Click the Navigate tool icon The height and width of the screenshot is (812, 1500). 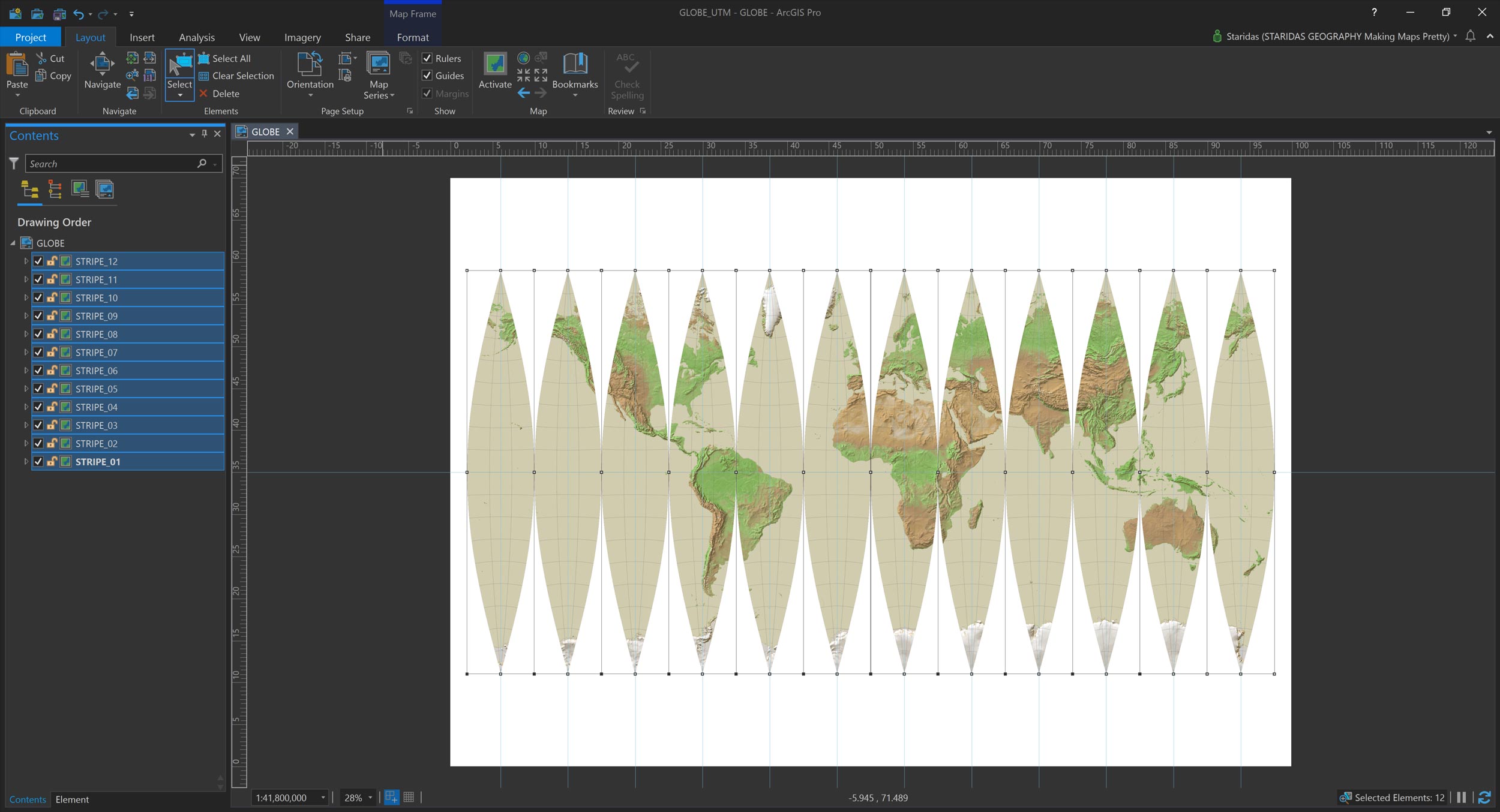tap(102, 65)
